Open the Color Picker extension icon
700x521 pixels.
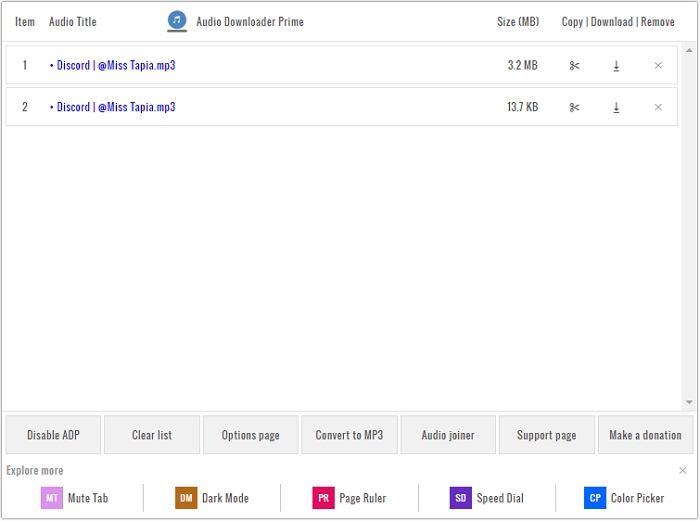(x=595, y=498)
